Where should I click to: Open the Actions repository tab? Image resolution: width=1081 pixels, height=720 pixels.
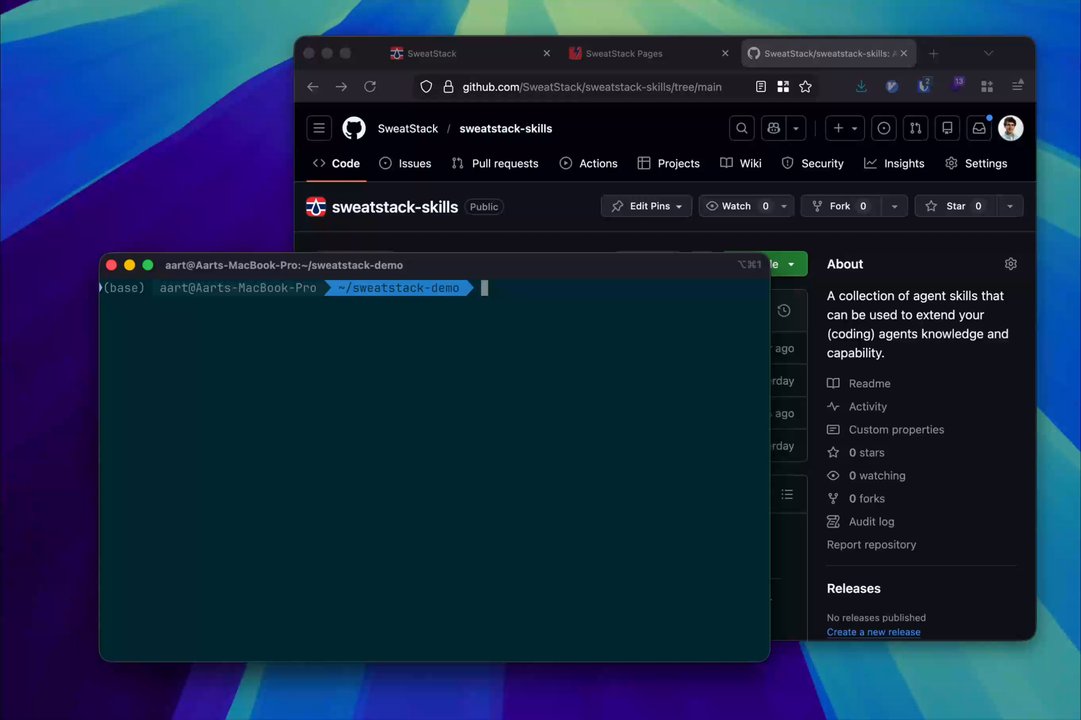click(588, 163)
